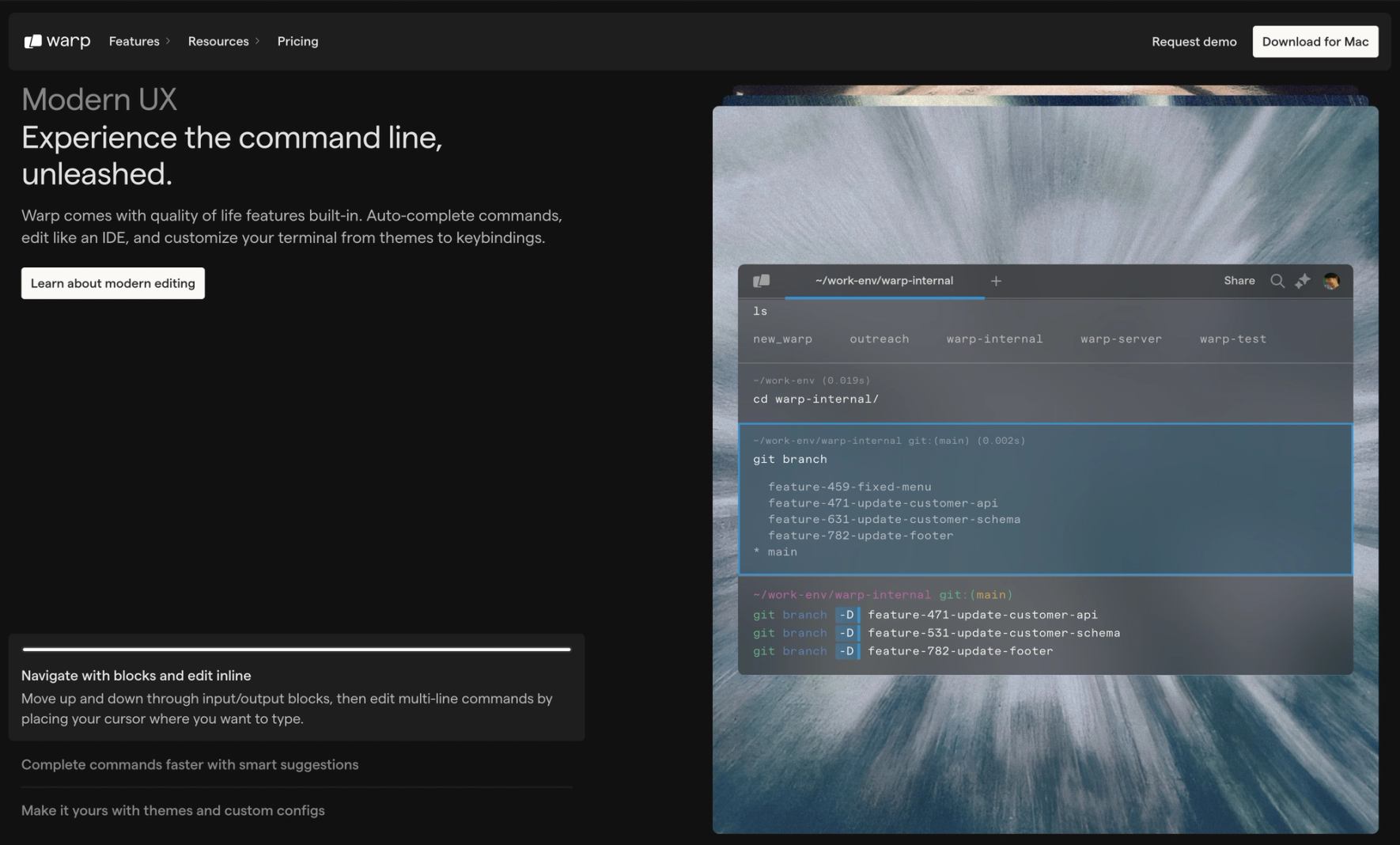1400x845 pixels.
Task: Click the '* main' branch line
Action: tap(775, 552)
